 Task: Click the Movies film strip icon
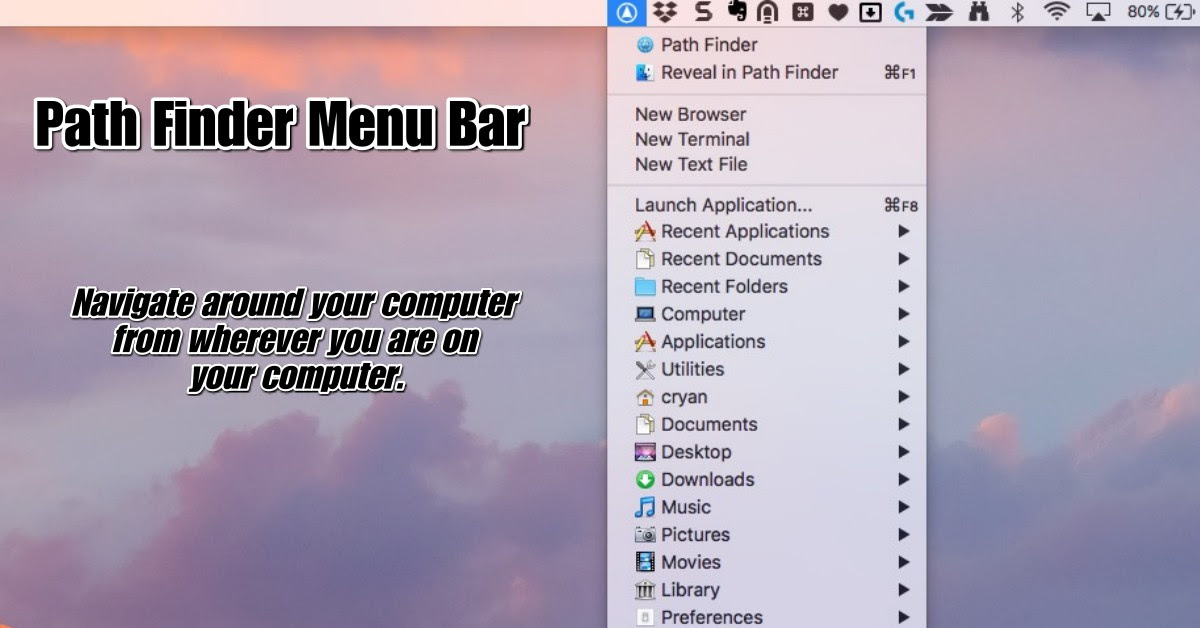(645, 562)
